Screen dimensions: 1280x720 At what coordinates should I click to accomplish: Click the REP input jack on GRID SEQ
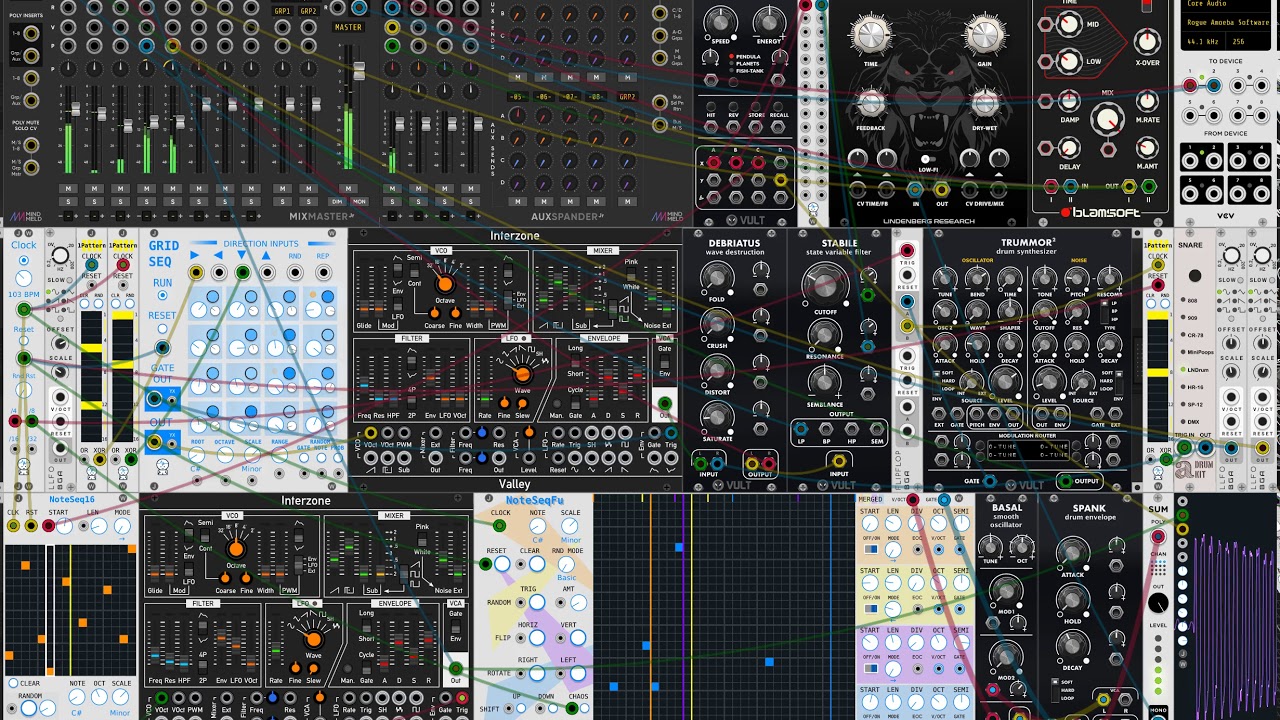(x=323, y=272)
